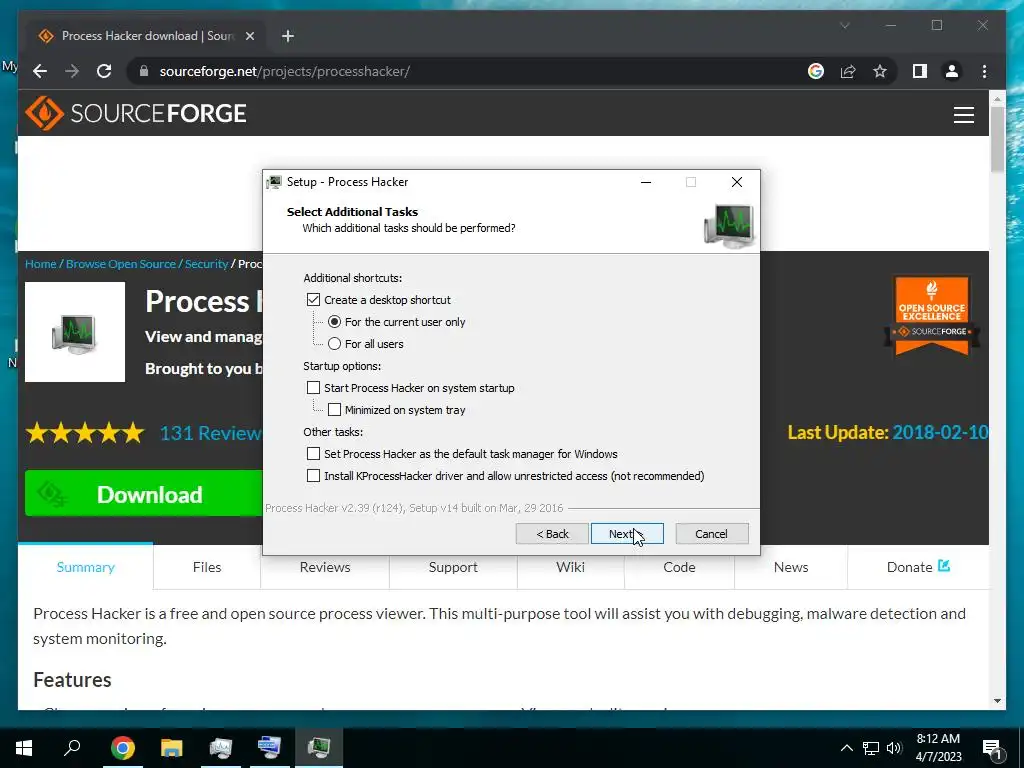Screen dimensions: 1024x768
Task: Select the Process Hacker download browser tab
Action: point(147,36)
